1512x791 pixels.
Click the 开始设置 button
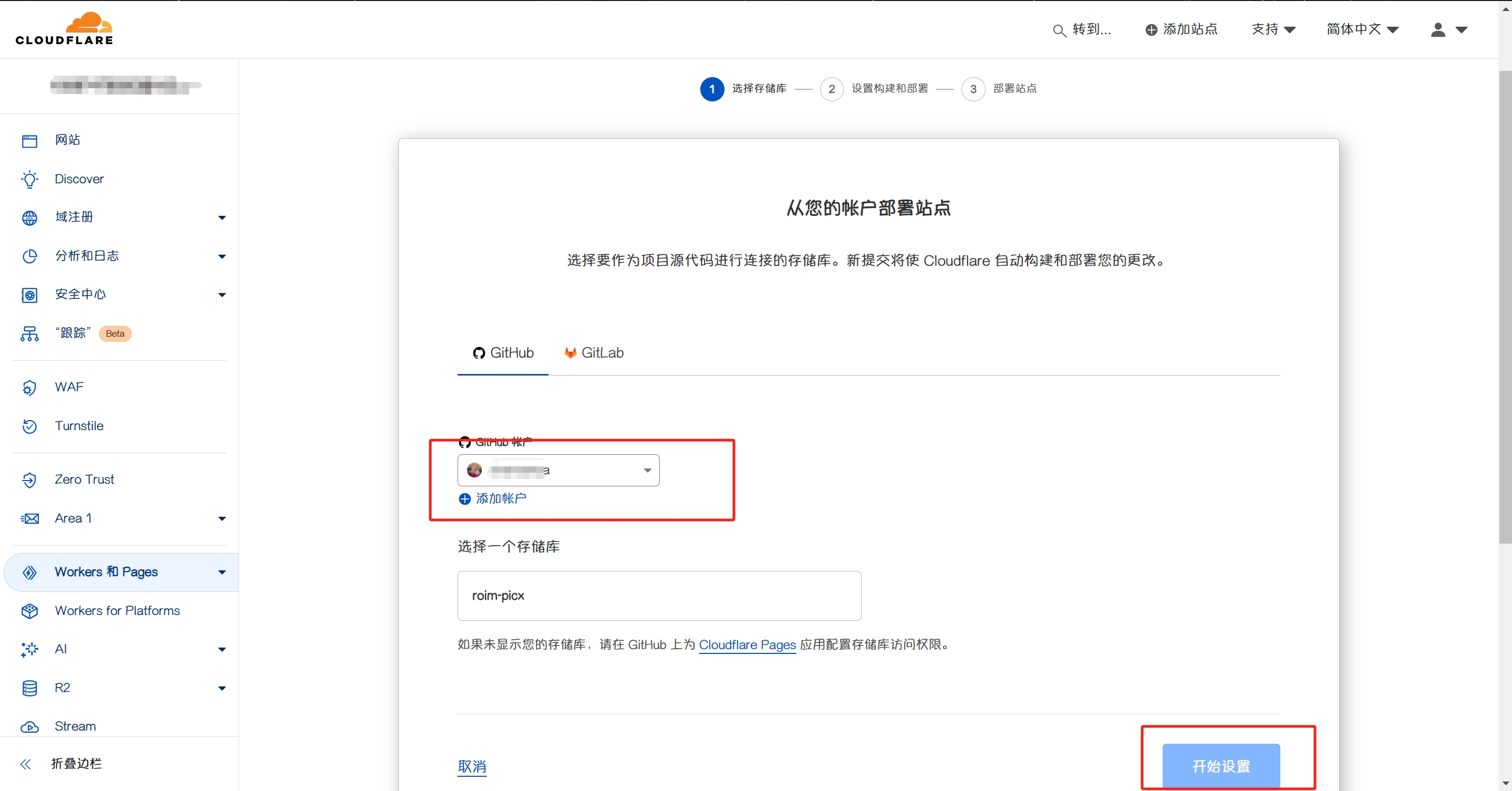click(x=1221, y=766)
